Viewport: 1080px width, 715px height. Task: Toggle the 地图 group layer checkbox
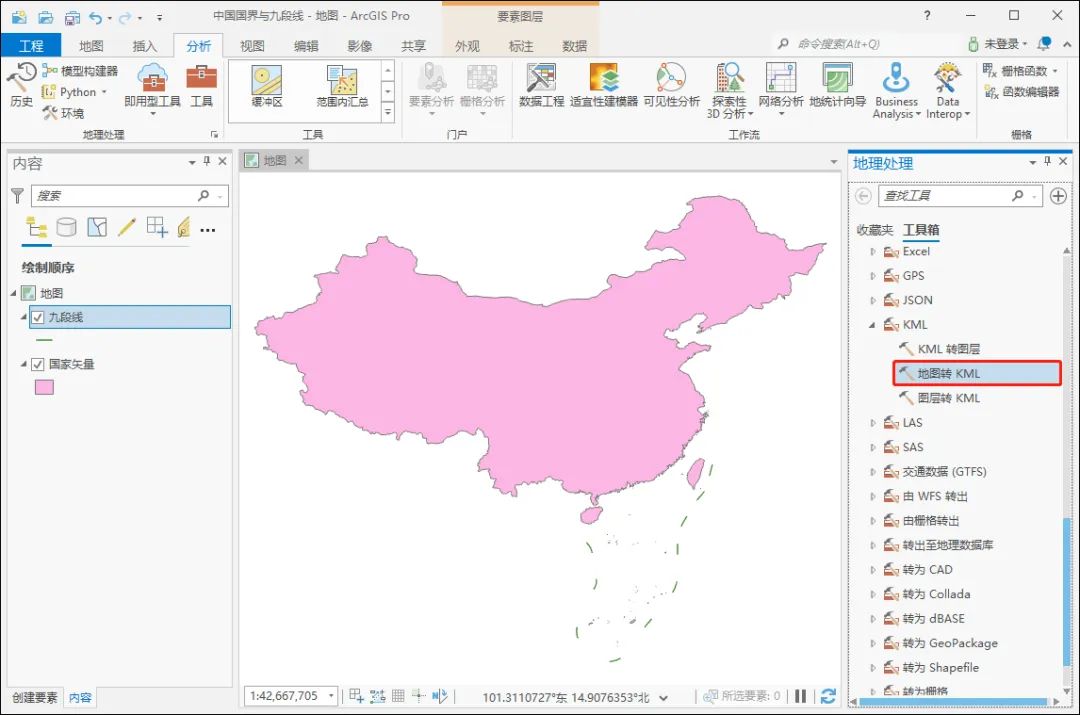click(27, 293)
